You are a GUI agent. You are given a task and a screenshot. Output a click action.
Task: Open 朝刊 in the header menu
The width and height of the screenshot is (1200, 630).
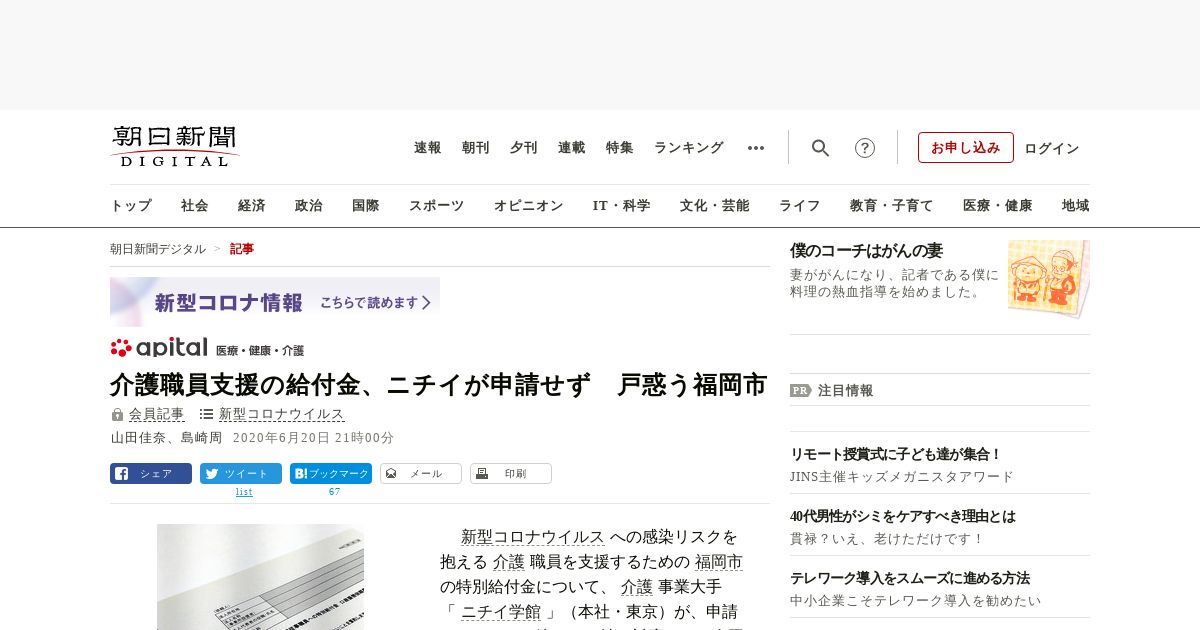pyautogui.click(x=476, y=148)
